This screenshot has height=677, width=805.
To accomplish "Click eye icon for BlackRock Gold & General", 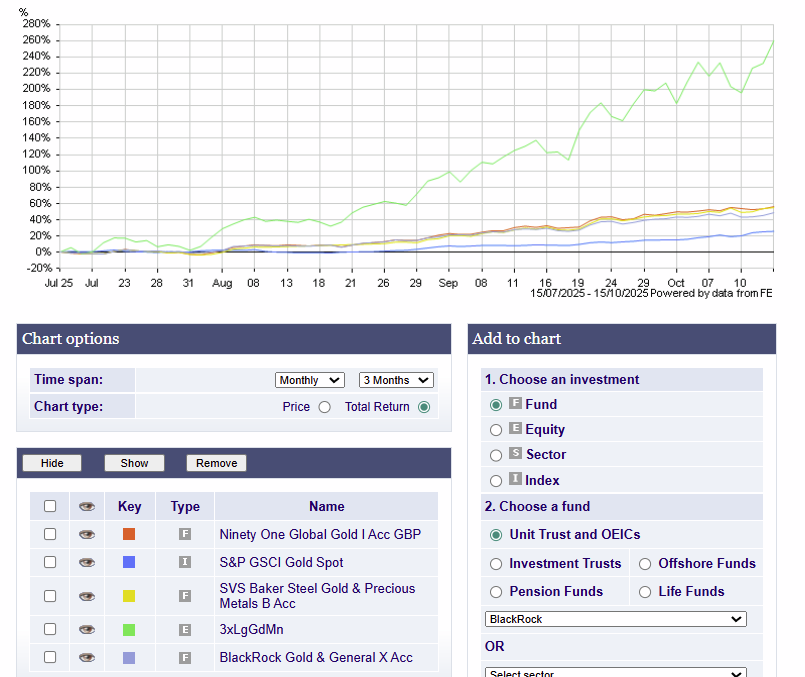I will point(87,658).
